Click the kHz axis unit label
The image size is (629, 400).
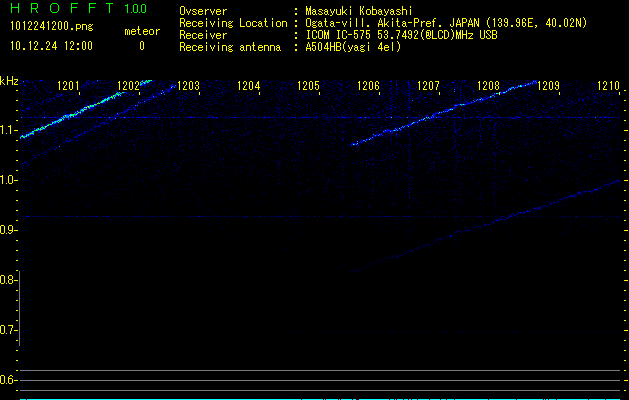(x=9, y=81)
